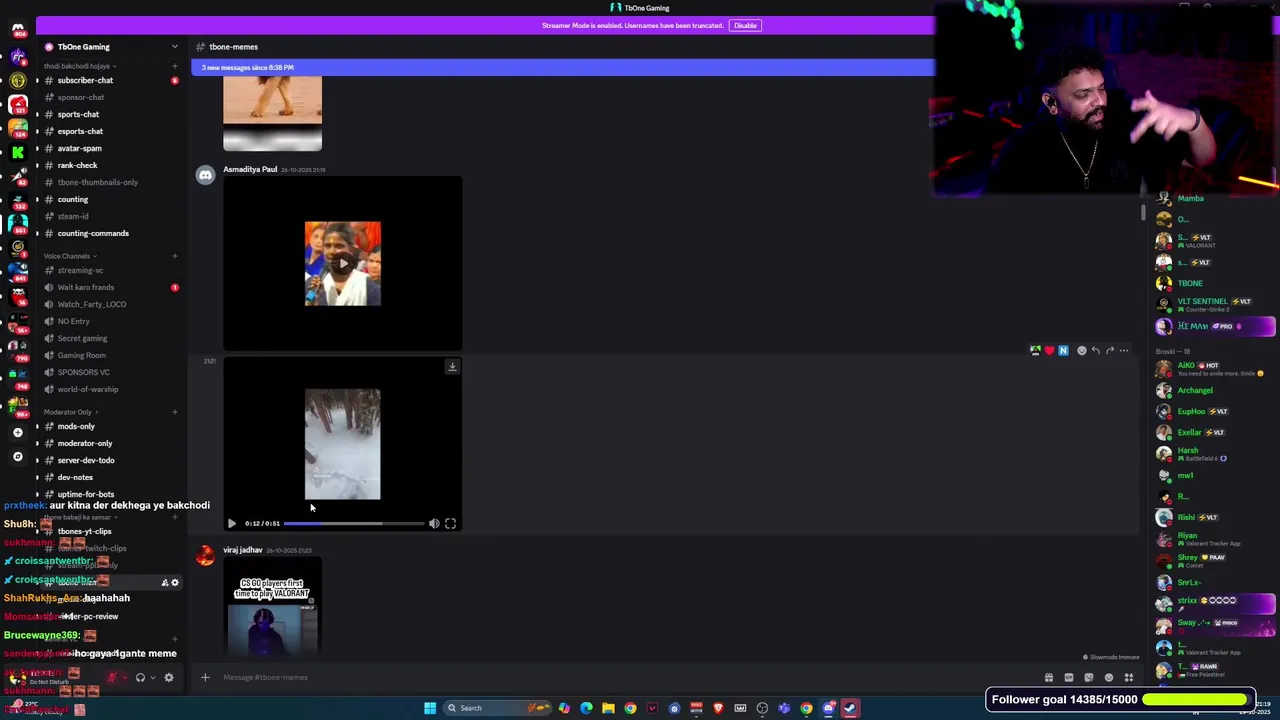Open the video in fullscreen mode
The width and height of the screenshot is (1280, 720).
click(450, 524)
